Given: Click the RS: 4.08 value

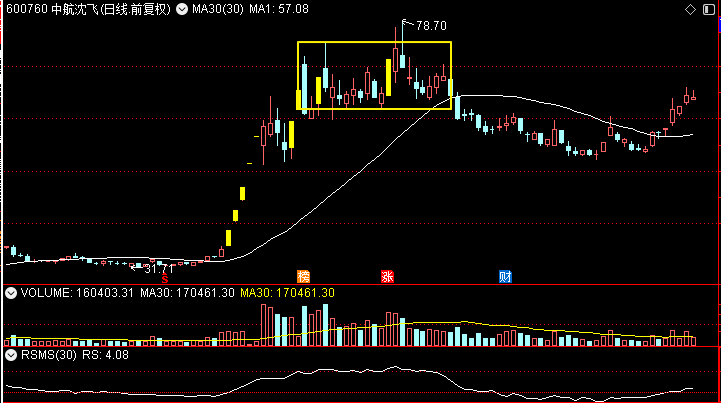Looking at the screenshot, I should [105, 355].
